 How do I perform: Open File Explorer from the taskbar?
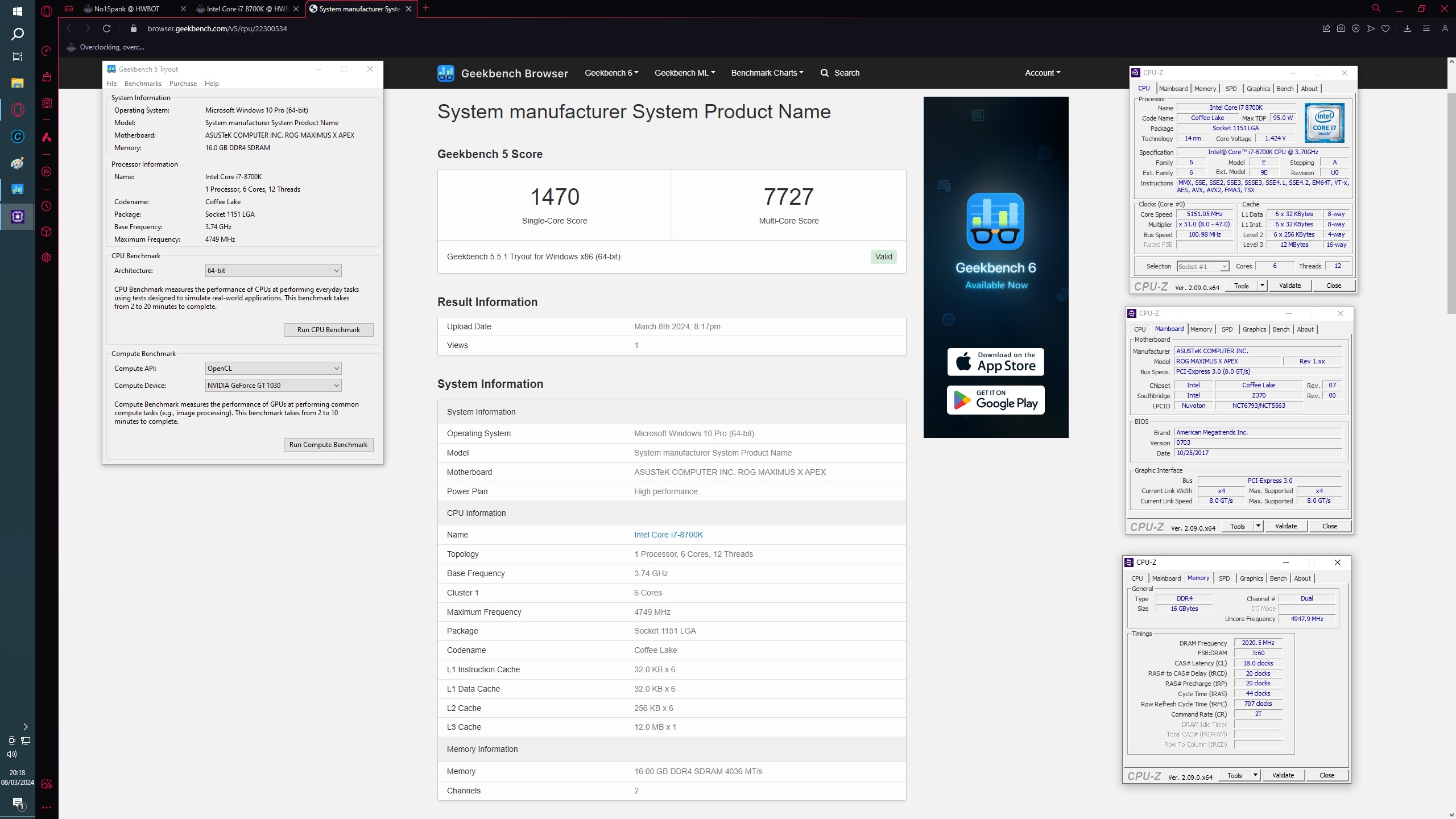(x=18, y=83)
